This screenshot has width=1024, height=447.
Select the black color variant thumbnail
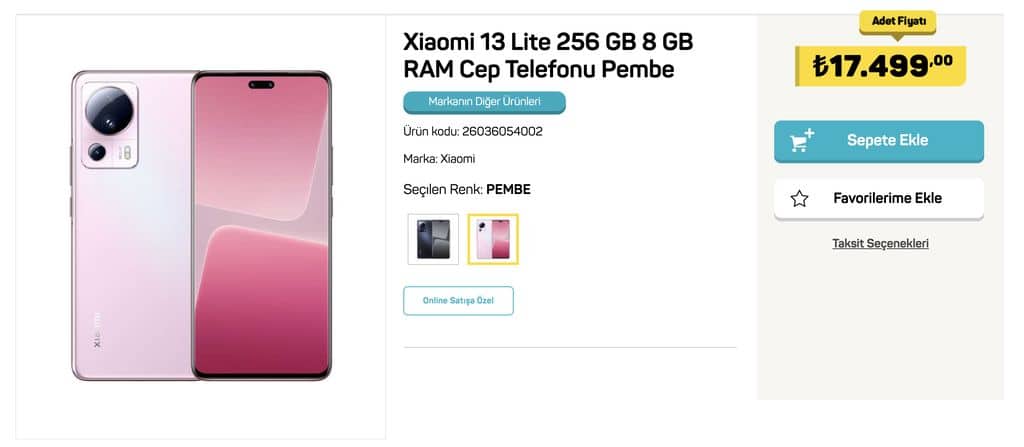pyautogui.click(x=433, y=239)
